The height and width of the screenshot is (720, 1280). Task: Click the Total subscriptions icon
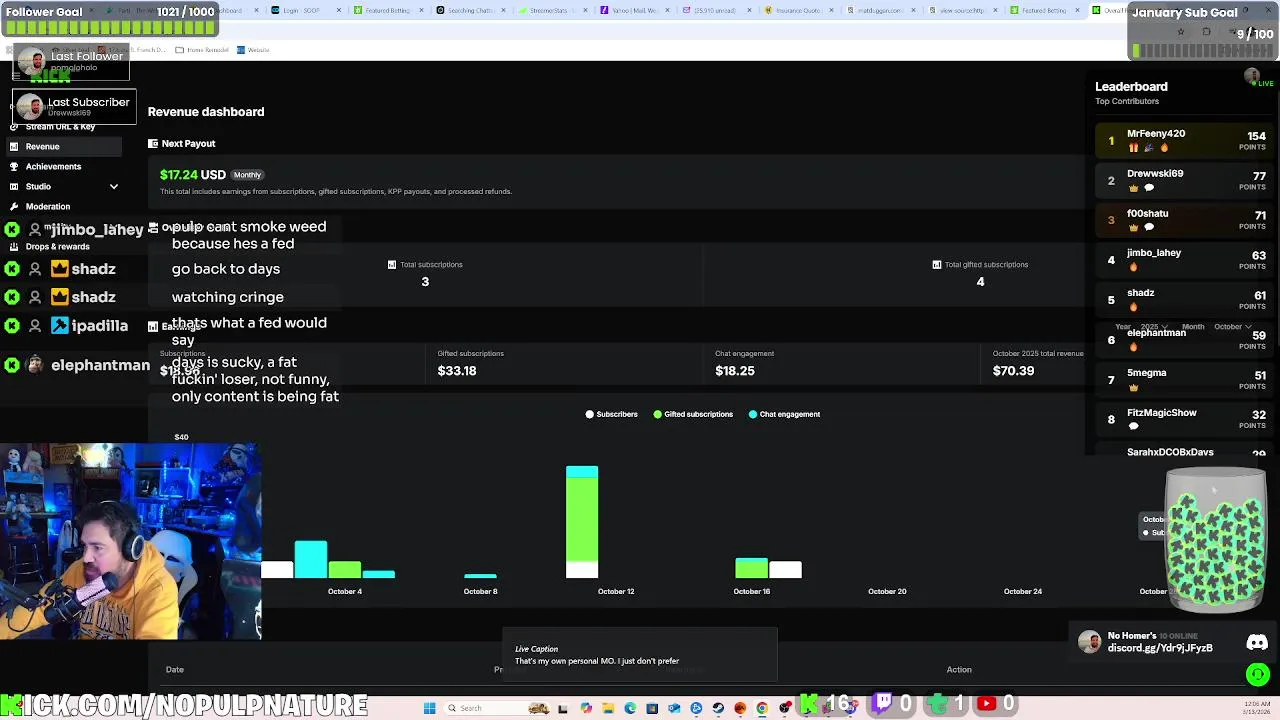click(x=392, y=264)
